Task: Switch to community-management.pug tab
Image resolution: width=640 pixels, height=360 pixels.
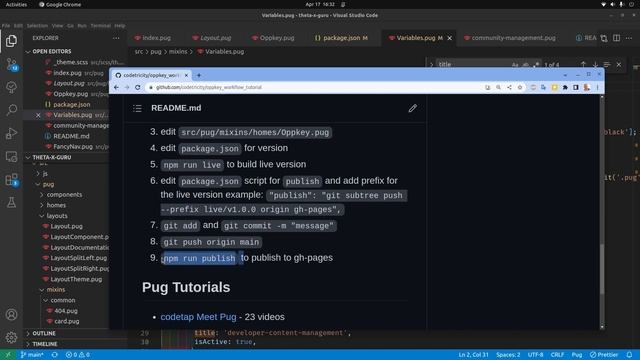Action: (x=510, y=38)
